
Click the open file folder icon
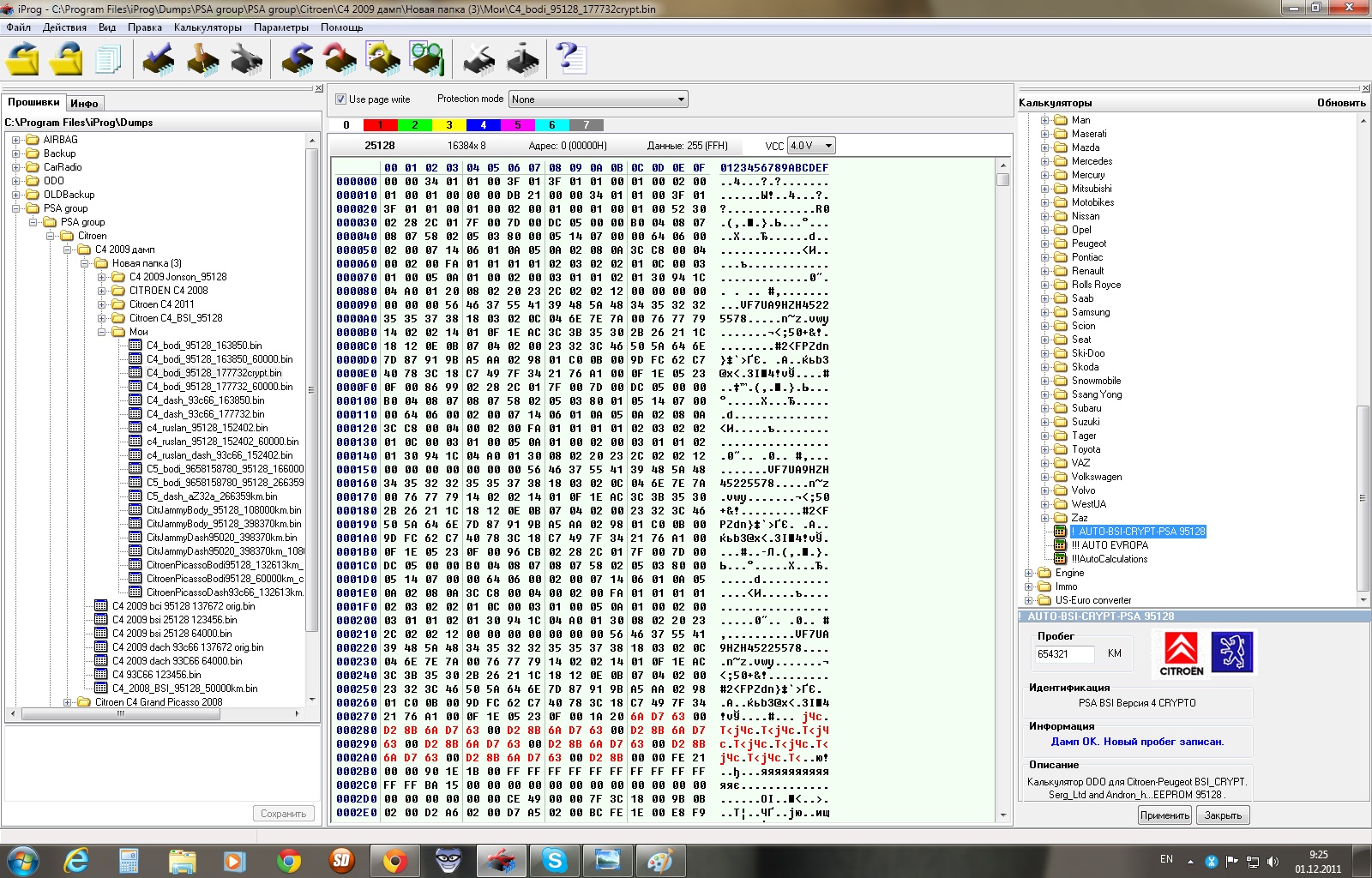point(23,59)
